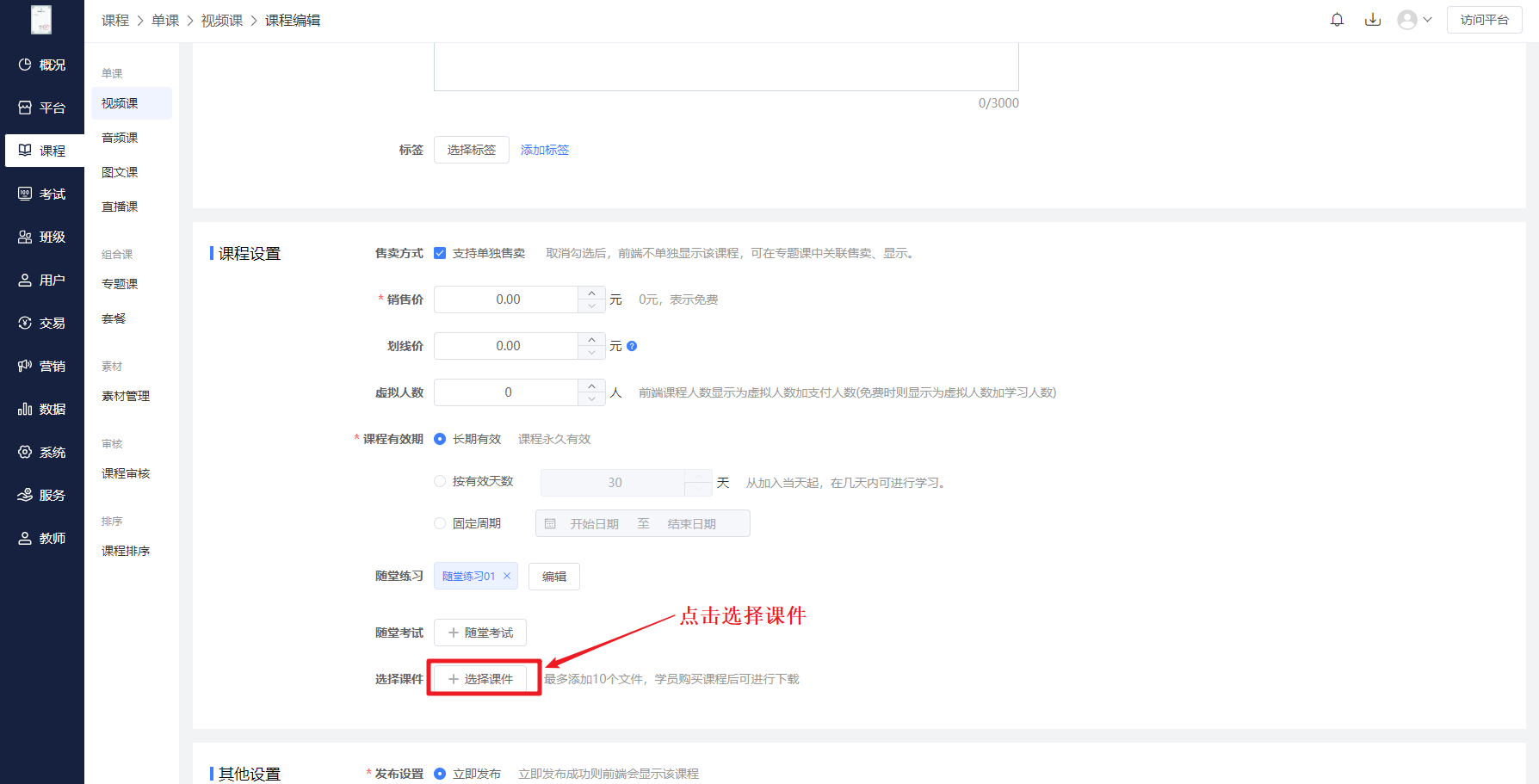Click the 随堂考试 add button
The image size is (1539, 784).
tap(480, 633)
